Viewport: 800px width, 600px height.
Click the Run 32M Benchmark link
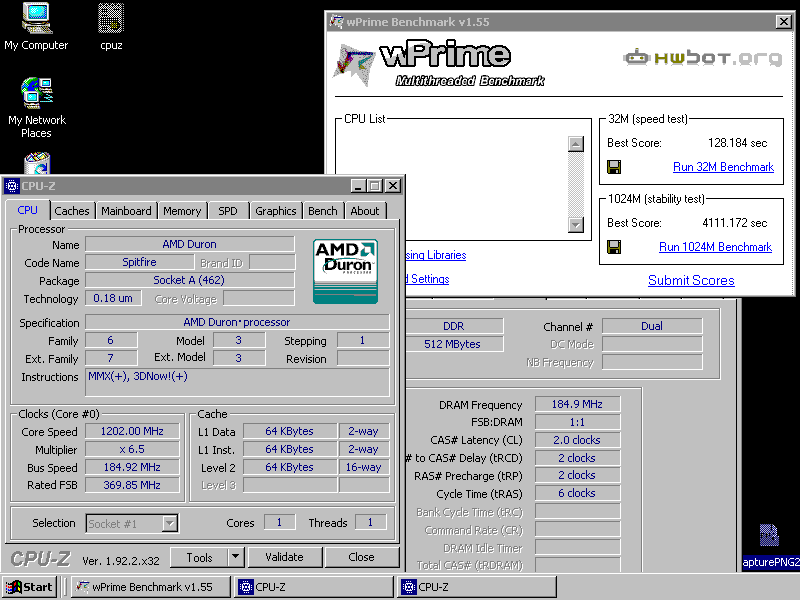(723, 167)
